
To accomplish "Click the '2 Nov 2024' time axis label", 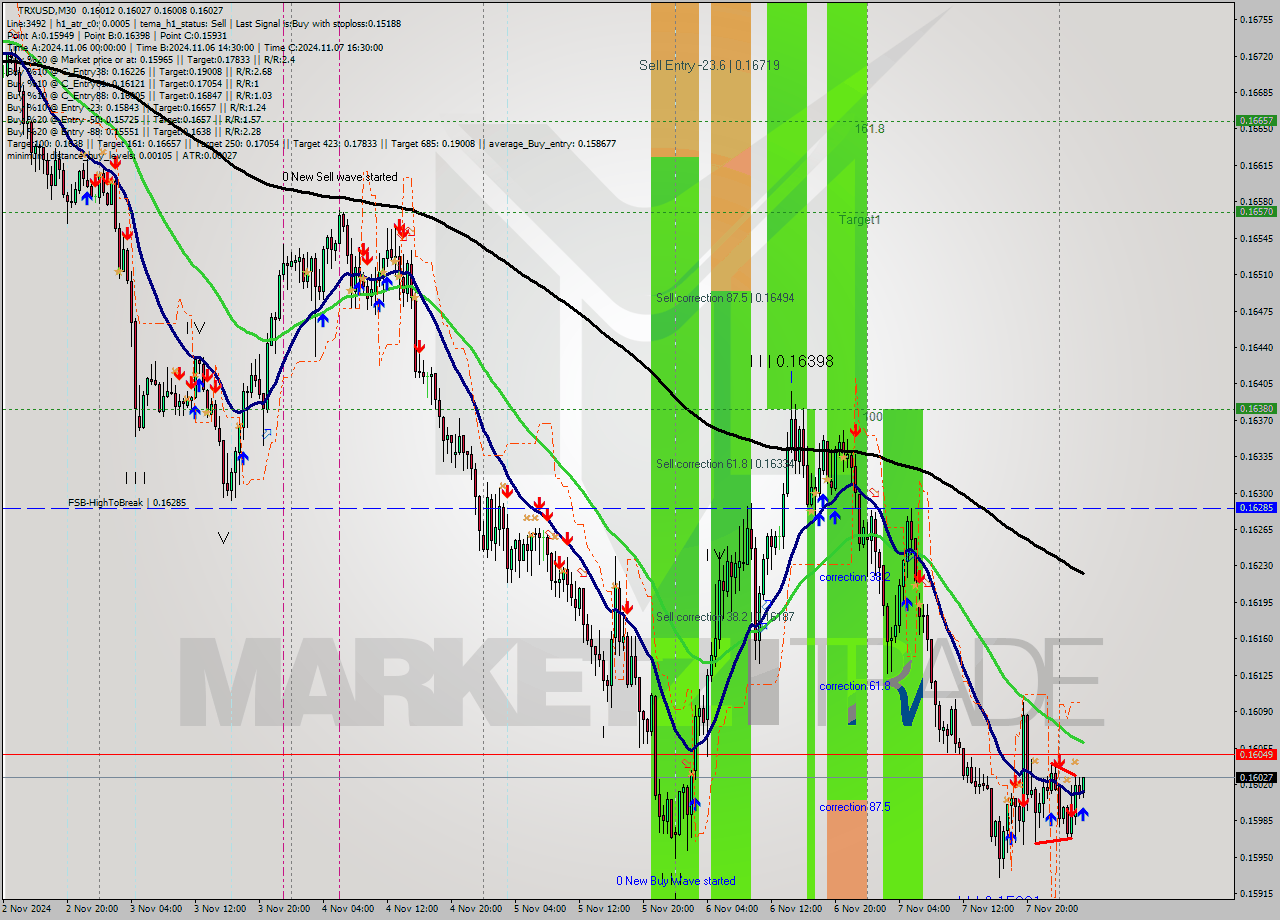I will click(25, 909).
